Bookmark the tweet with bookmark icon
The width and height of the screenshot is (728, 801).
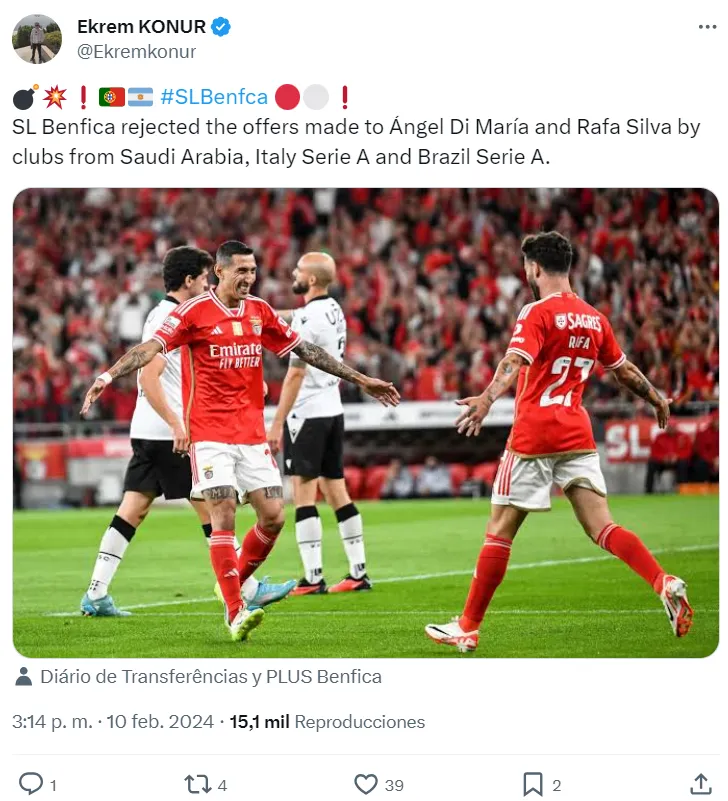coord(533,784)
